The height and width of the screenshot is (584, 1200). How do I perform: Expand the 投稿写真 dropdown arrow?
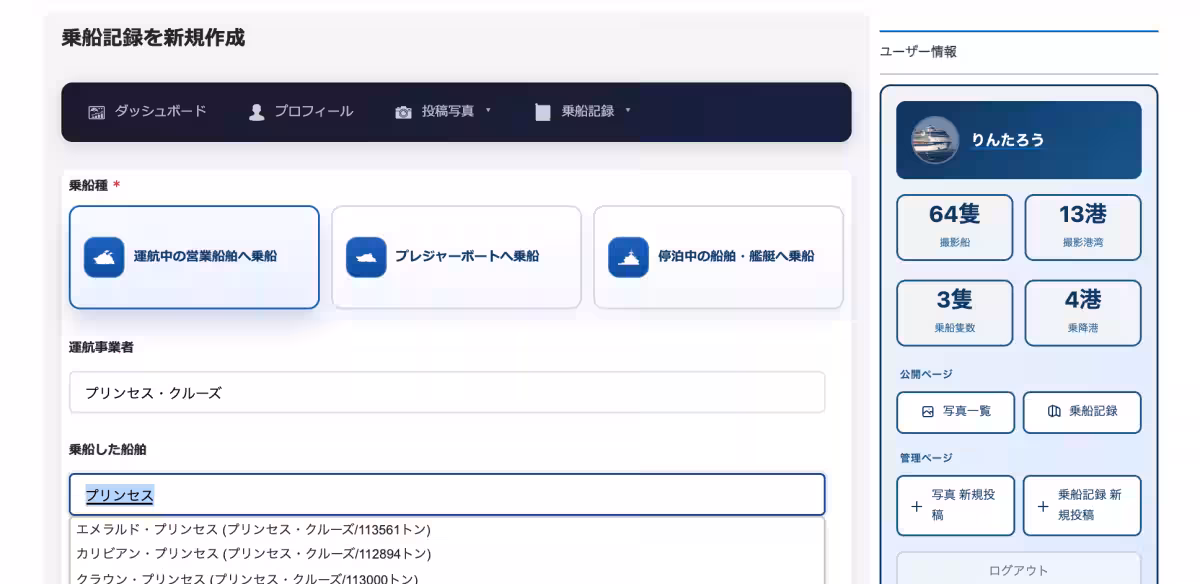click(489, 111)
